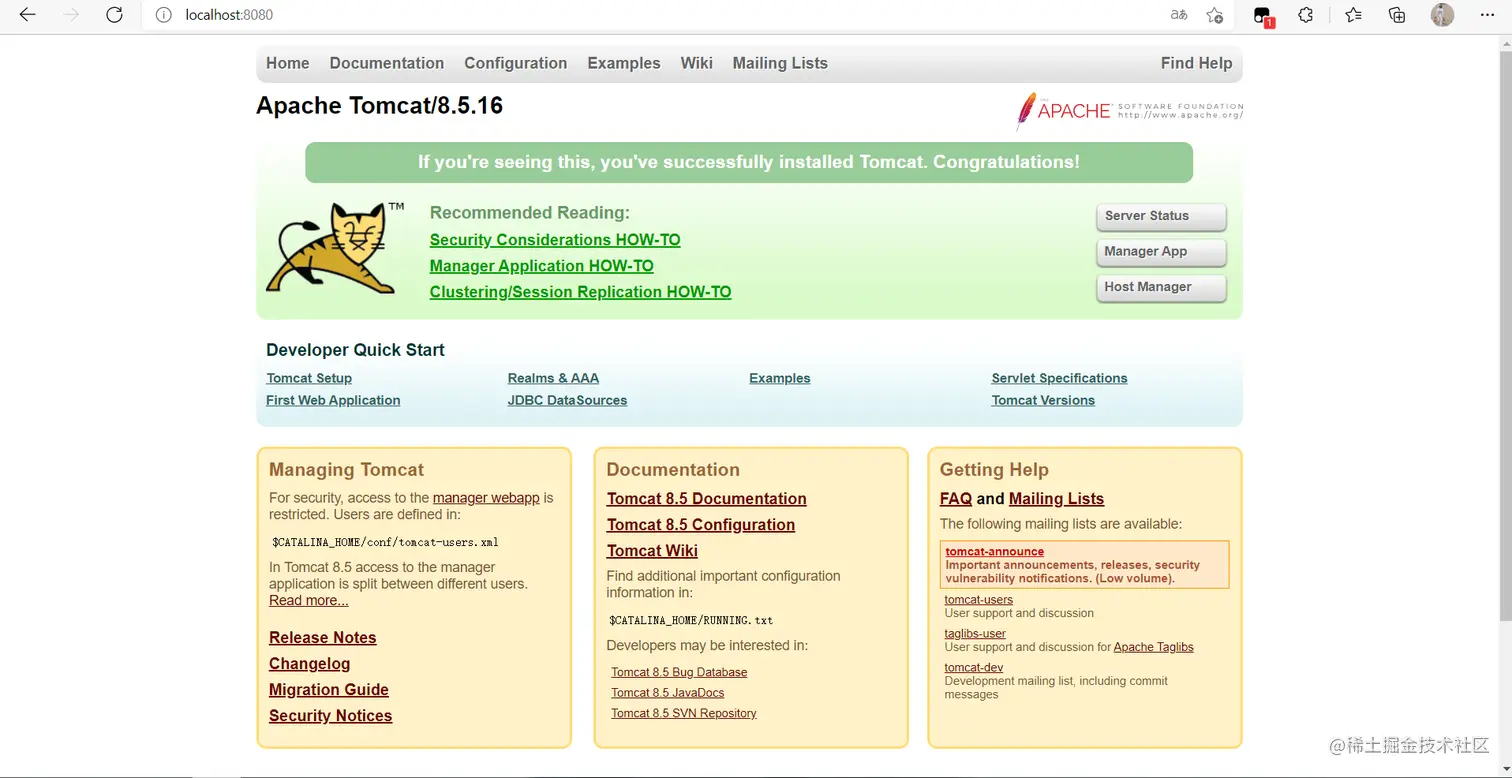The width and height of the screenshot is (1512, 778).
Task: Open the Documentation navigation item
Action: pyautogui.click(x=387, y=63)
